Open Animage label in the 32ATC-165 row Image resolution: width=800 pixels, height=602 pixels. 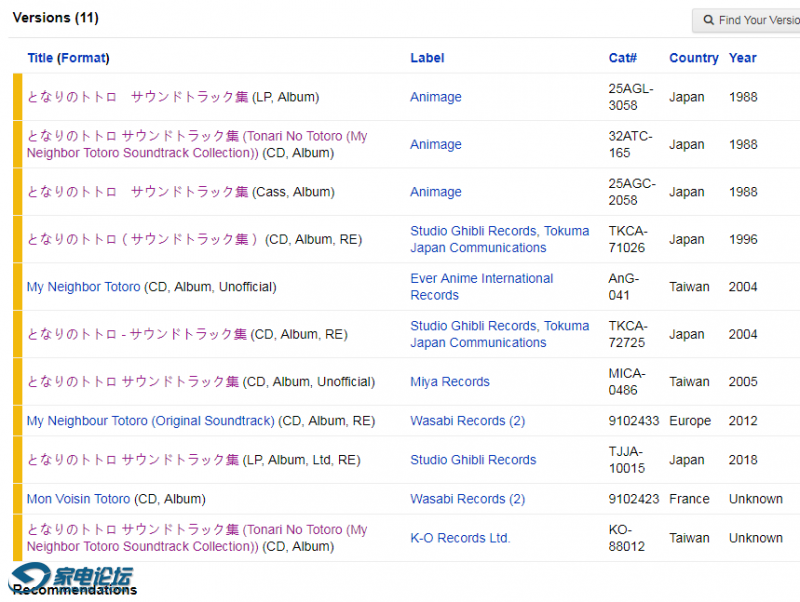436,144
